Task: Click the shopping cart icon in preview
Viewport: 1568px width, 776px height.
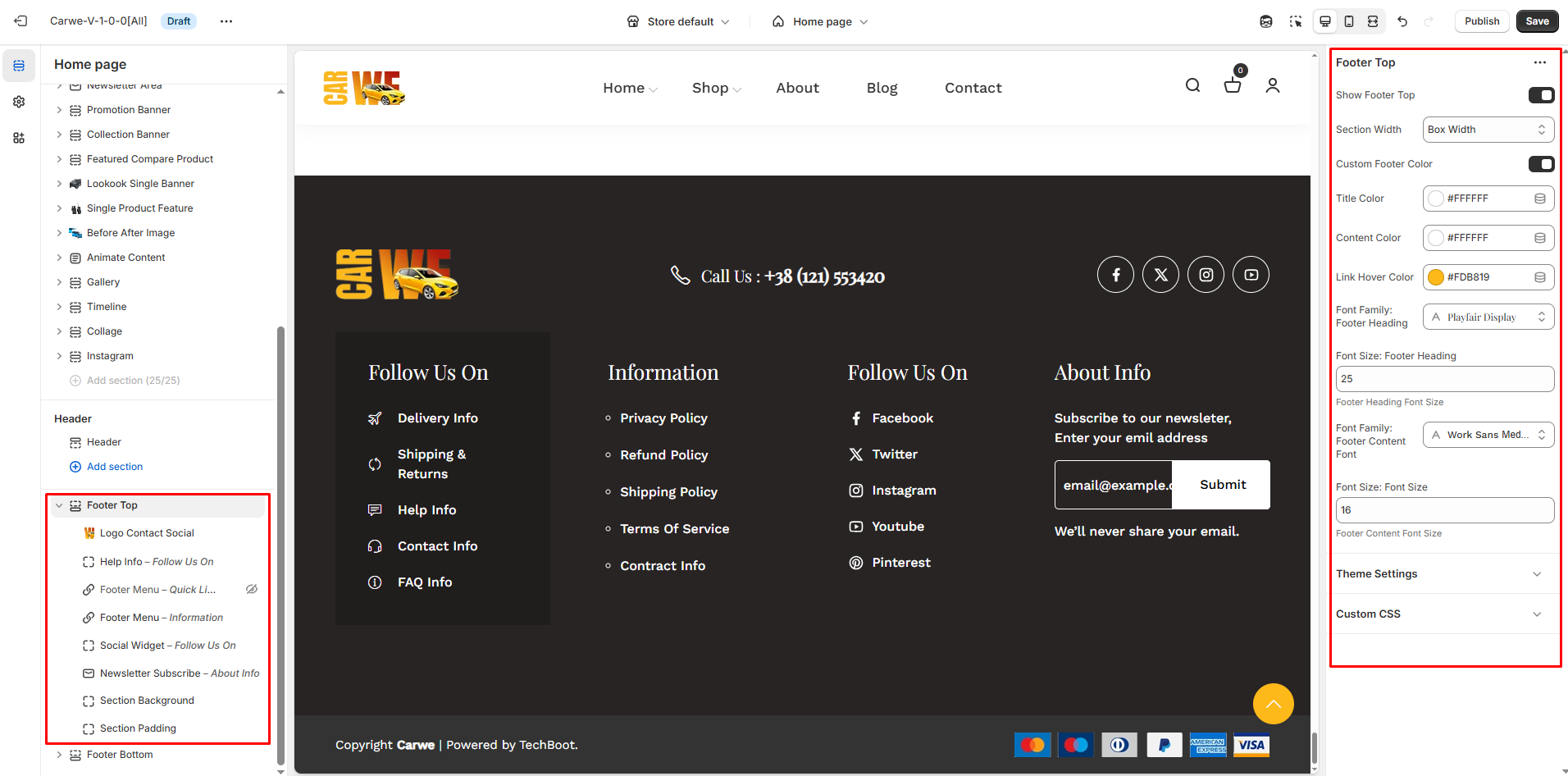Action: point(1232,85)
